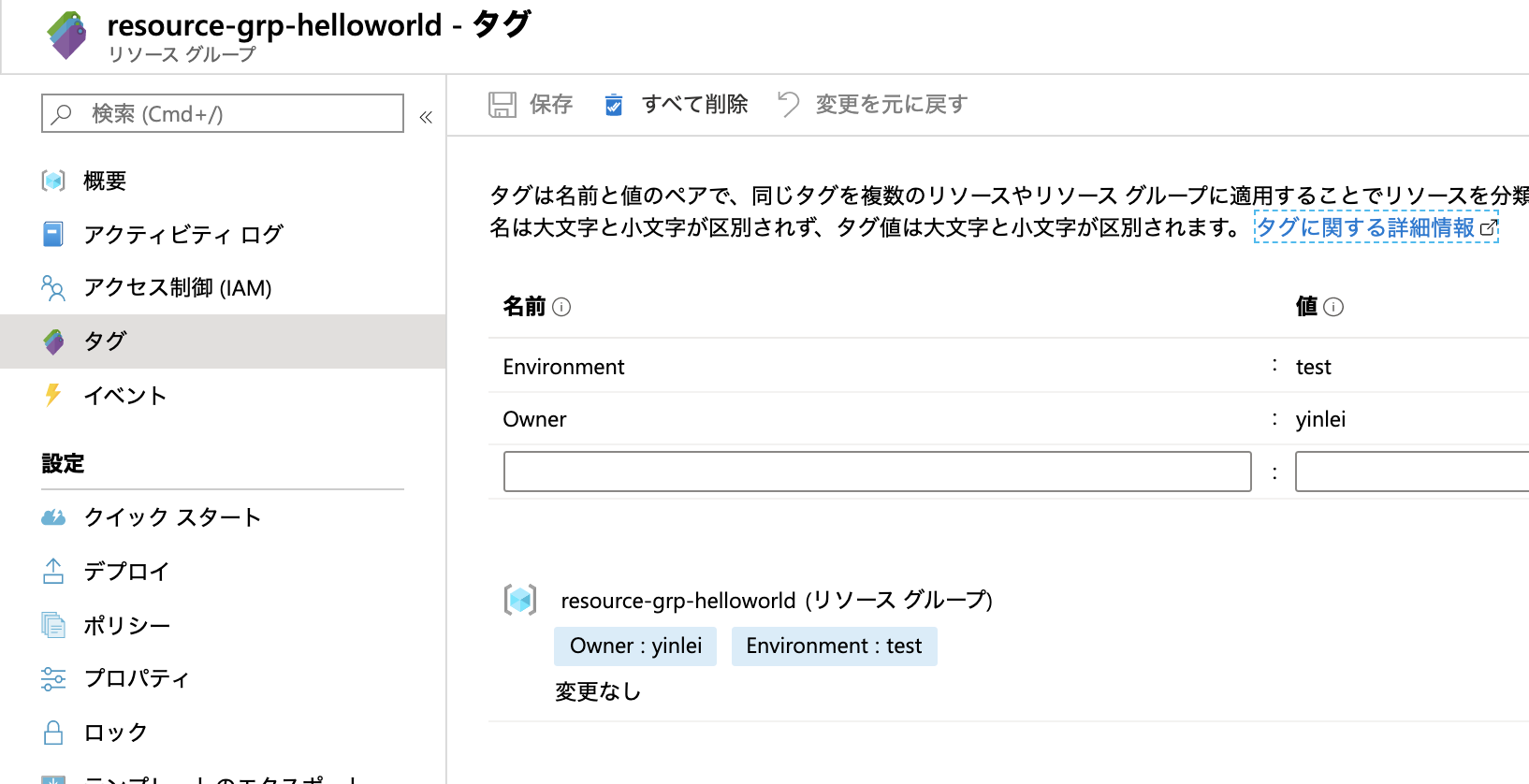This screenshot has height=784, width=1529.
Task: Open アクセス制御 (IAM)
Action: pyautogui.click(x=178, y=288)
